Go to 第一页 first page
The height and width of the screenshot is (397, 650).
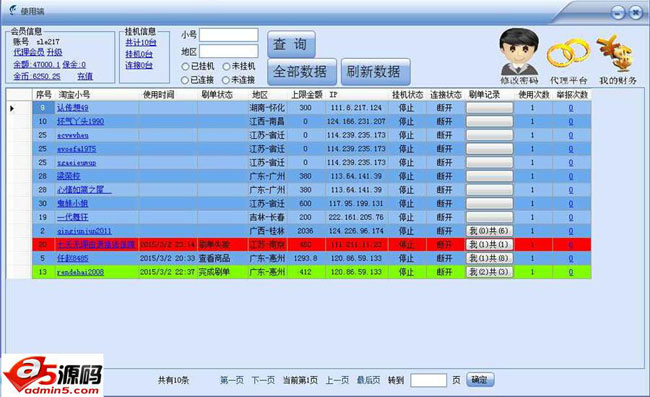[232, 380]
